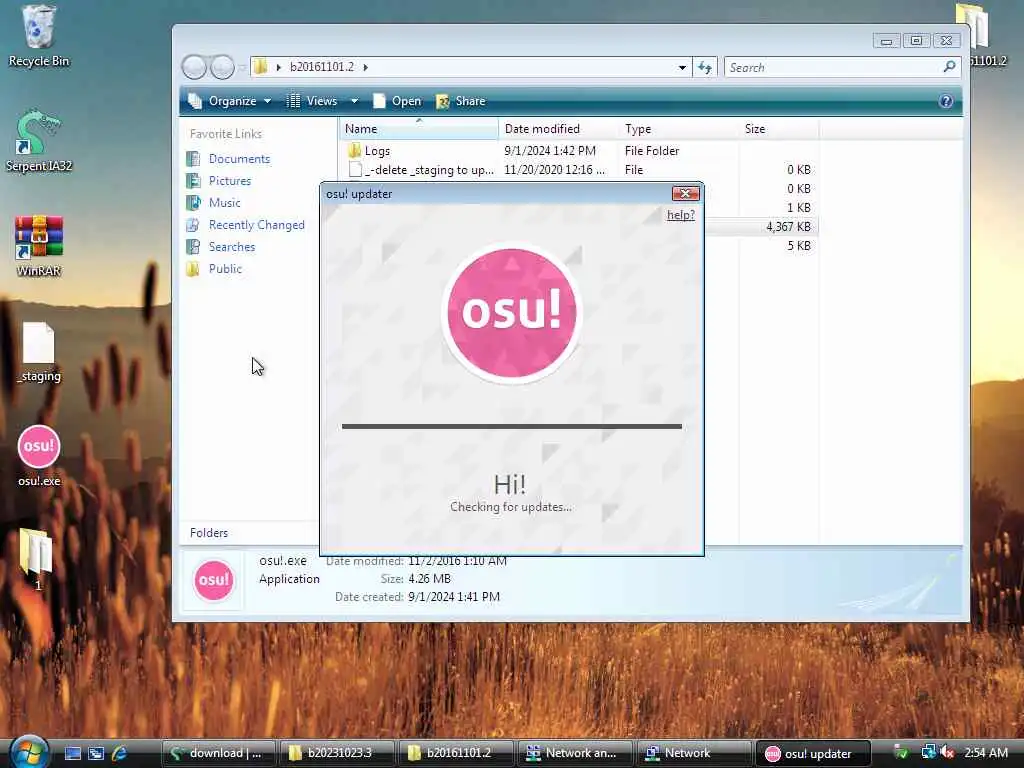Screen dimensions: 1024x768
Task: Sort by the Type column header
Action: point(679,129)
